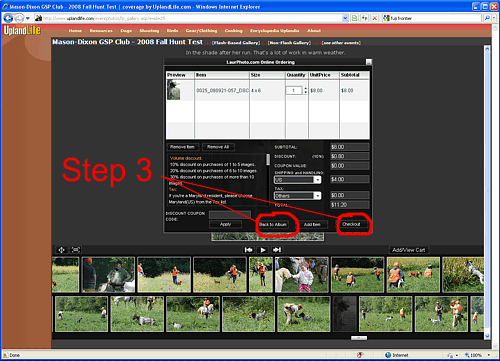The height and width of the screenshot is (361, 500).
Task: Click the browser Forward arrow button
Action: (19, 18)
